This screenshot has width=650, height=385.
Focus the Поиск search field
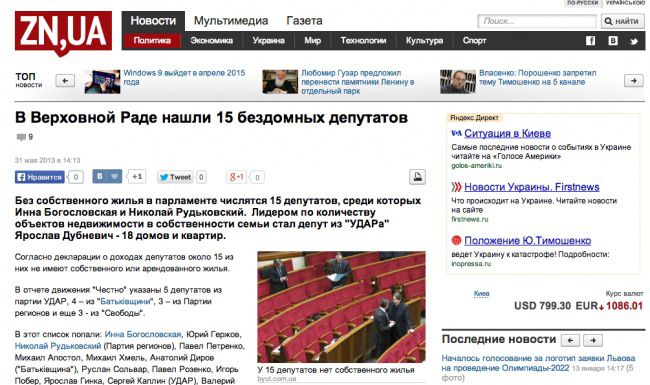coord(537,21)
